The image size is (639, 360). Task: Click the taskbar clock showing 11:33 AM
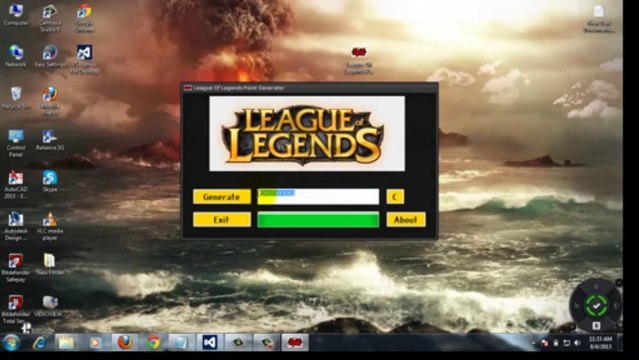point(600,343)
